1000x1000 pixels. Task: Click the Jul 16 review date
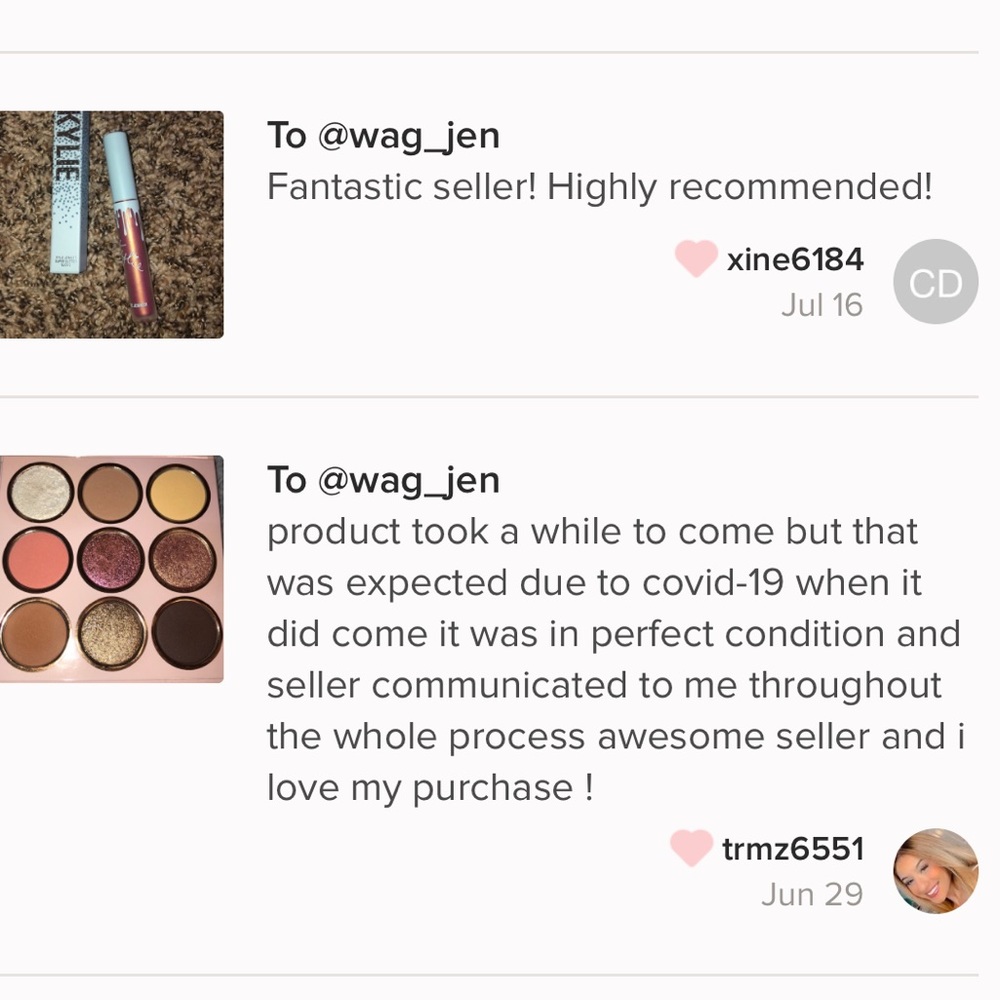(822, 305)
